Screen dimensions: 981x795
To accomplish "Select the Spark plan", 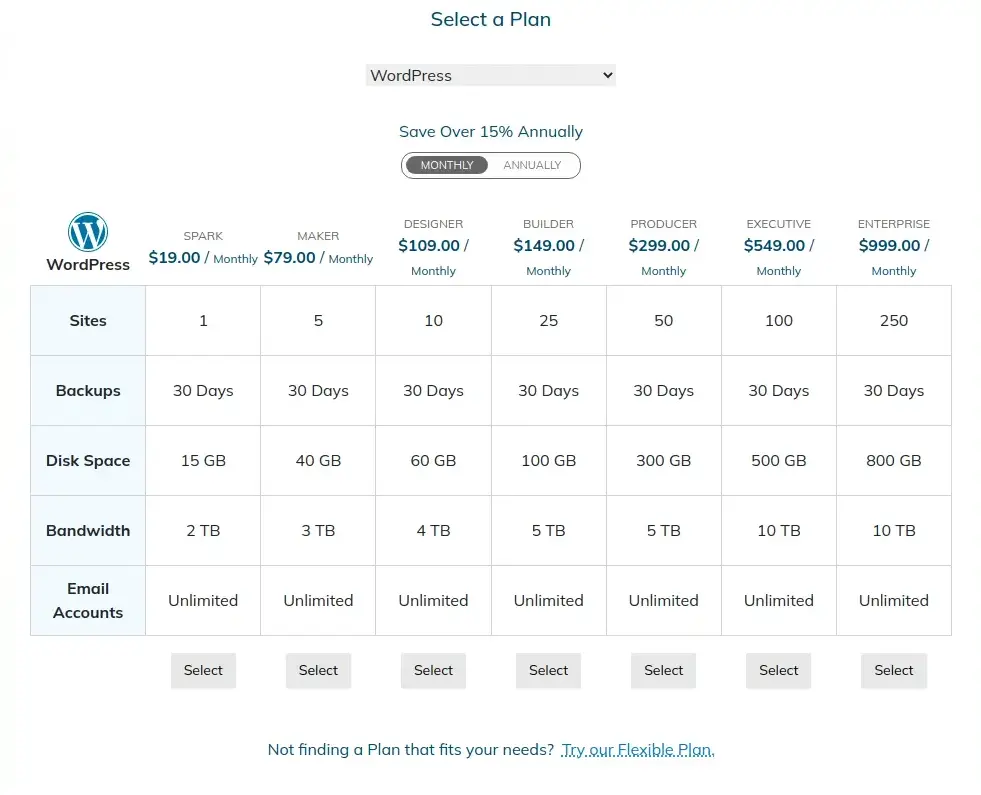I will point(203,670).
